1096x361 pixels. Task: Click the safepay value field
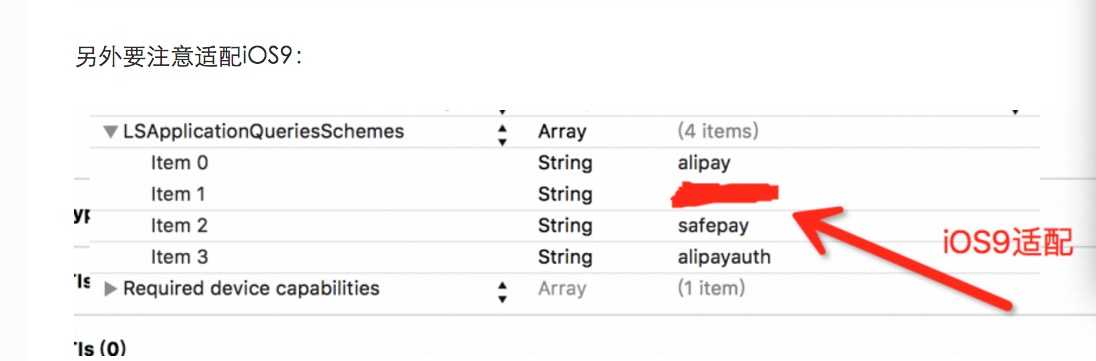click(712, 227)
